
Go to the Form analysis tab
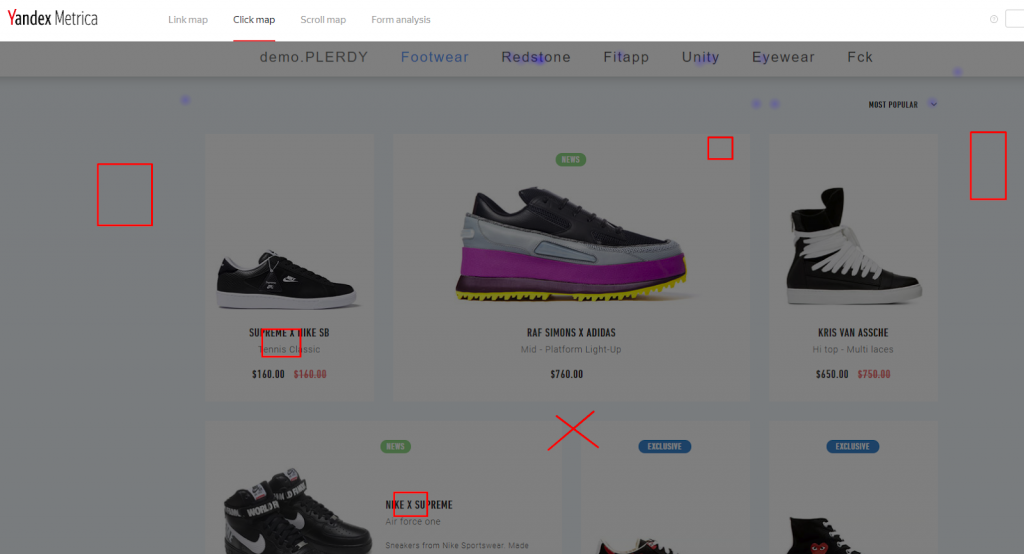click(401, 20)
